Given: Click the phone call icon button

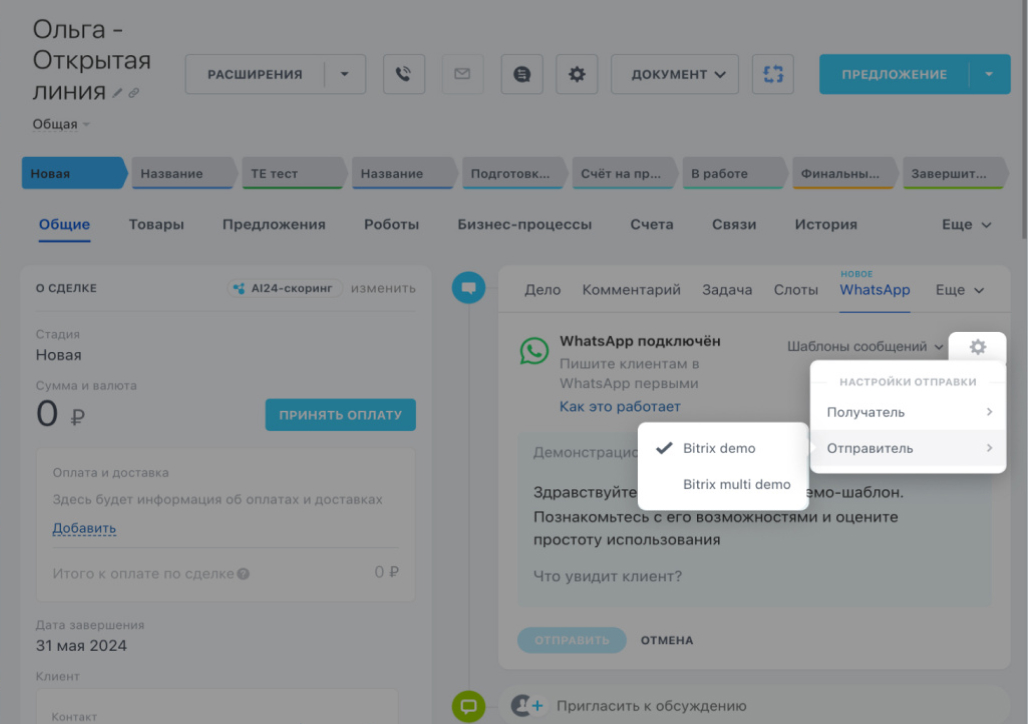Looking at the screenshot, I should click(x=404, y=74).
